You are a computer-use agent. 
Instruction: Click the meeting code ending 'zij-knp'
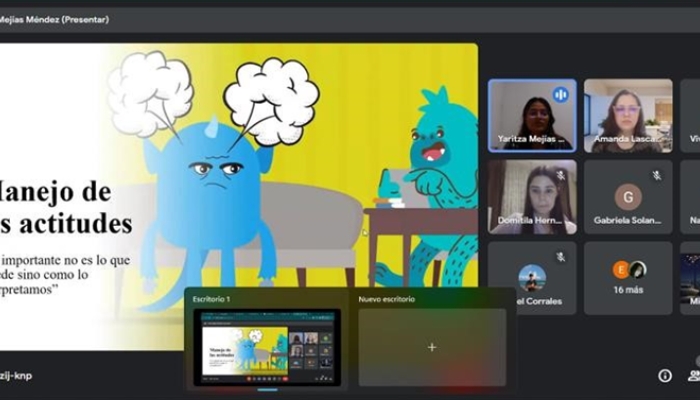(20, 376)
